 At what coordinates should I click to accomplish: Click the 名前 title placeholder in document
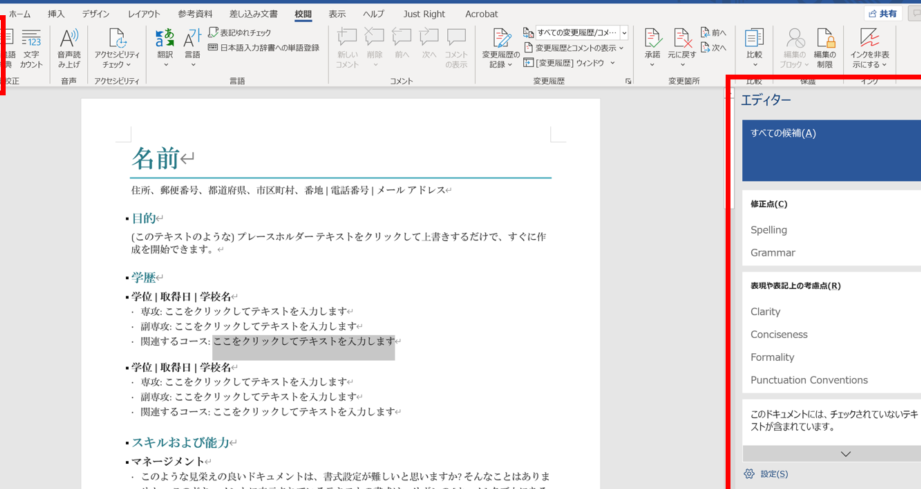pos(156,158)
